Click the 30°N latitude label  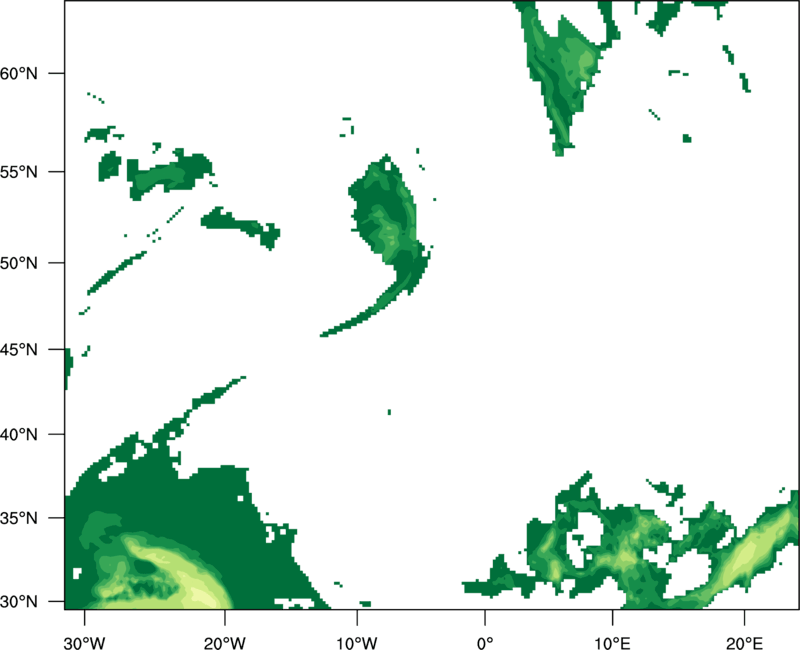19,602
